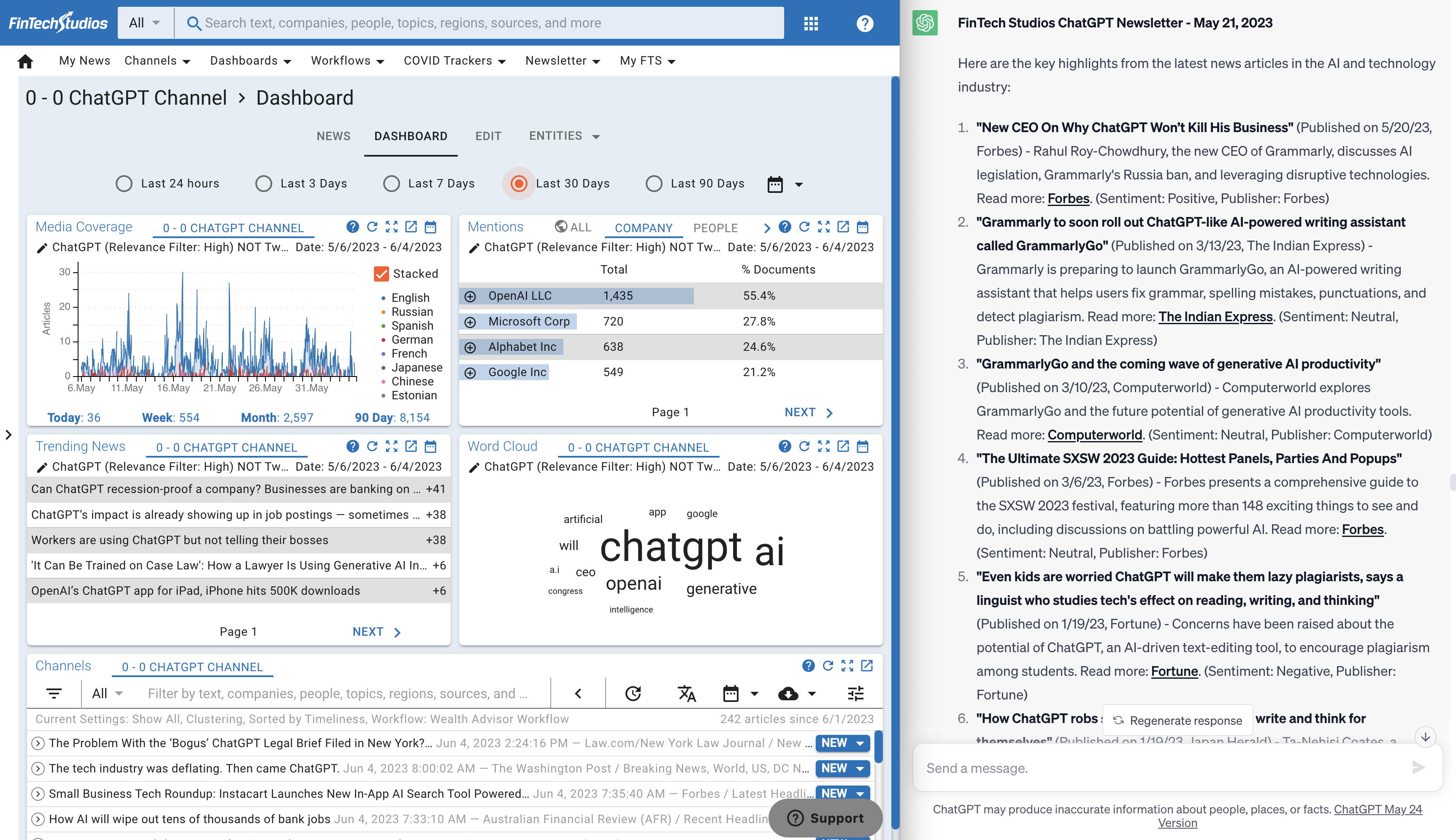Image resolution: width=1456 pixels, height=840 pixels.
Task: Open Media Coverage widget in new window
Action: (x=411, y=227)
